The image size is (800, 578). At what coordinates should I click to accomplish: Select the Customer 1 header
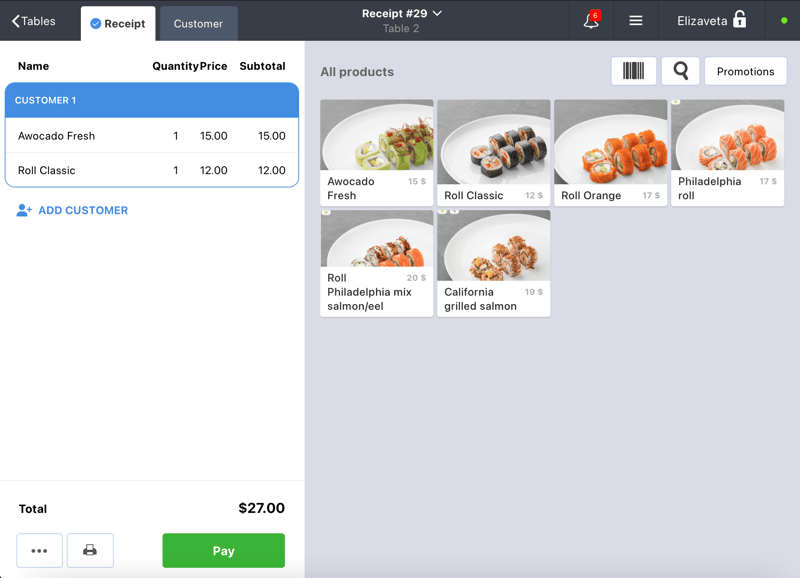pyautogui.click(x=152, y=100)
